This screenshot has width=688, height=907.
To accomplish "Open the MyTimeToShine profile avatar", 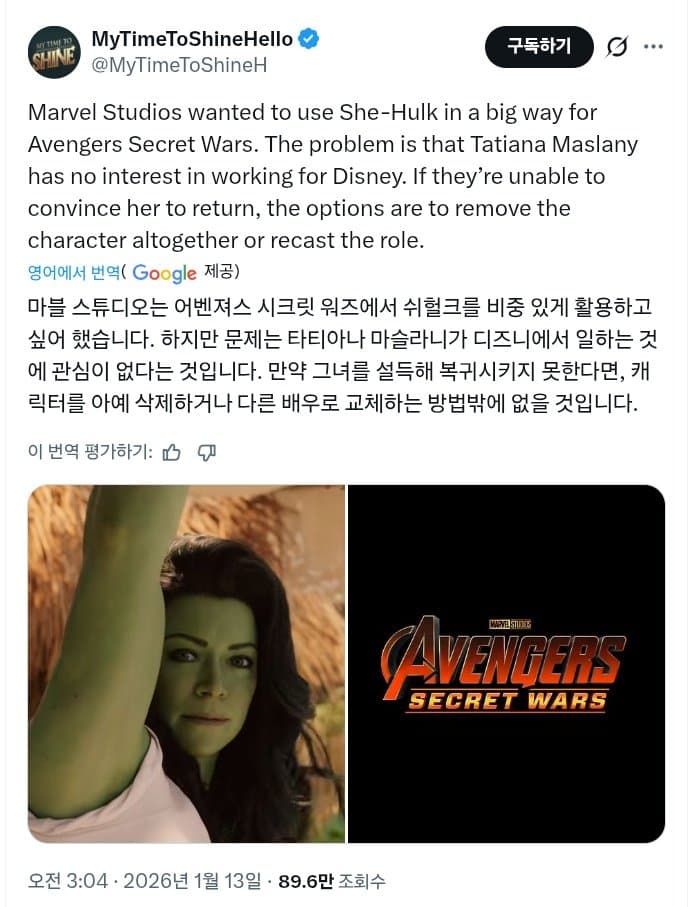I will 54,53.
